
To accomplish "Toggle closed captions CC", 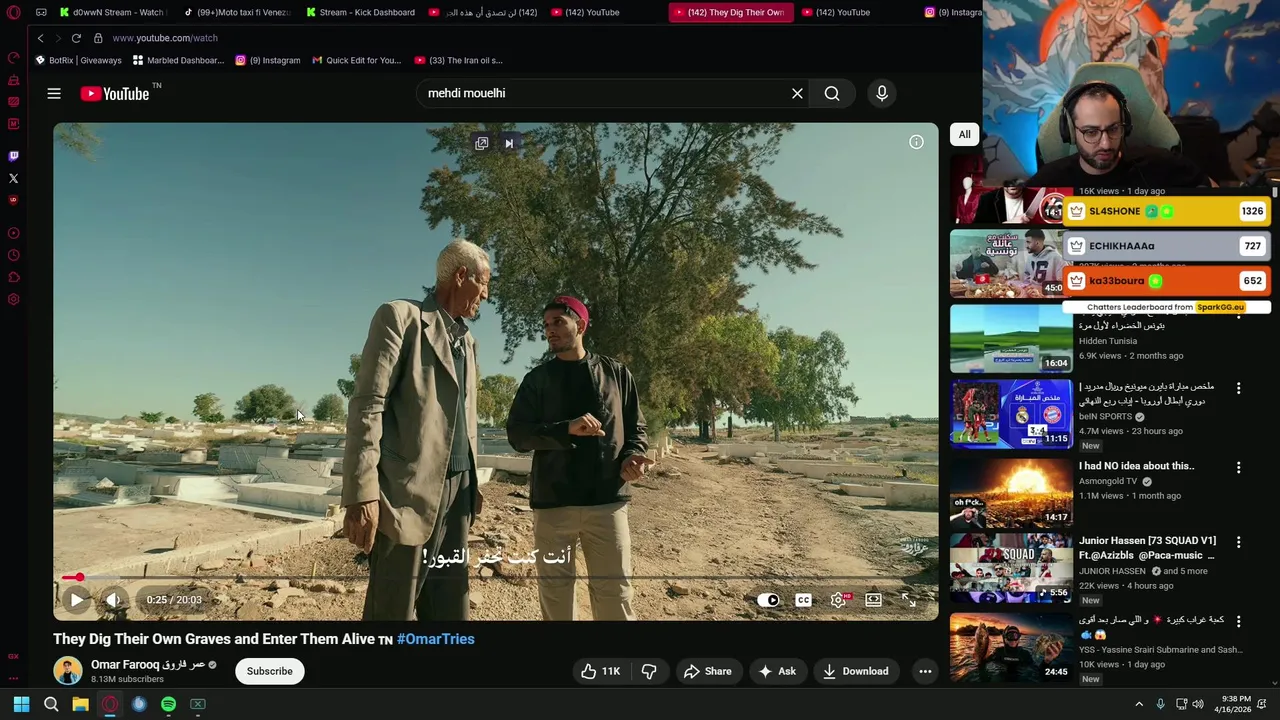I will coord(803,600).
